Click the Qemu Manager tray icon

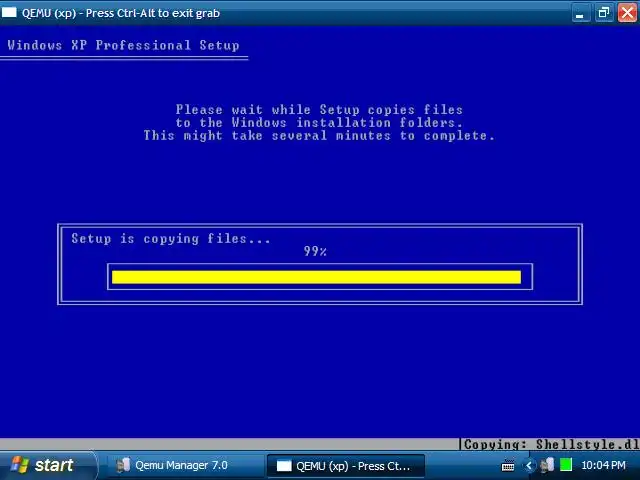coord(547,465)
